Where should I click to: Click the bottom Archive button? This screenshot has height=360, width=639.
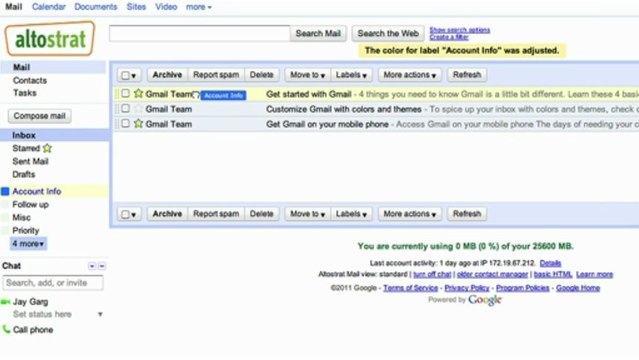[167, 214]
